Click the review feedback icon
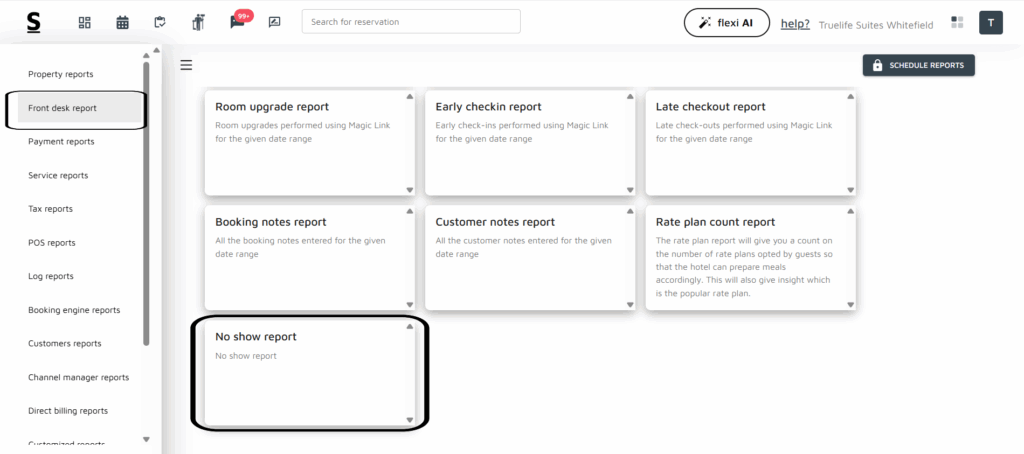1024x454 pixels. (274, 22)
